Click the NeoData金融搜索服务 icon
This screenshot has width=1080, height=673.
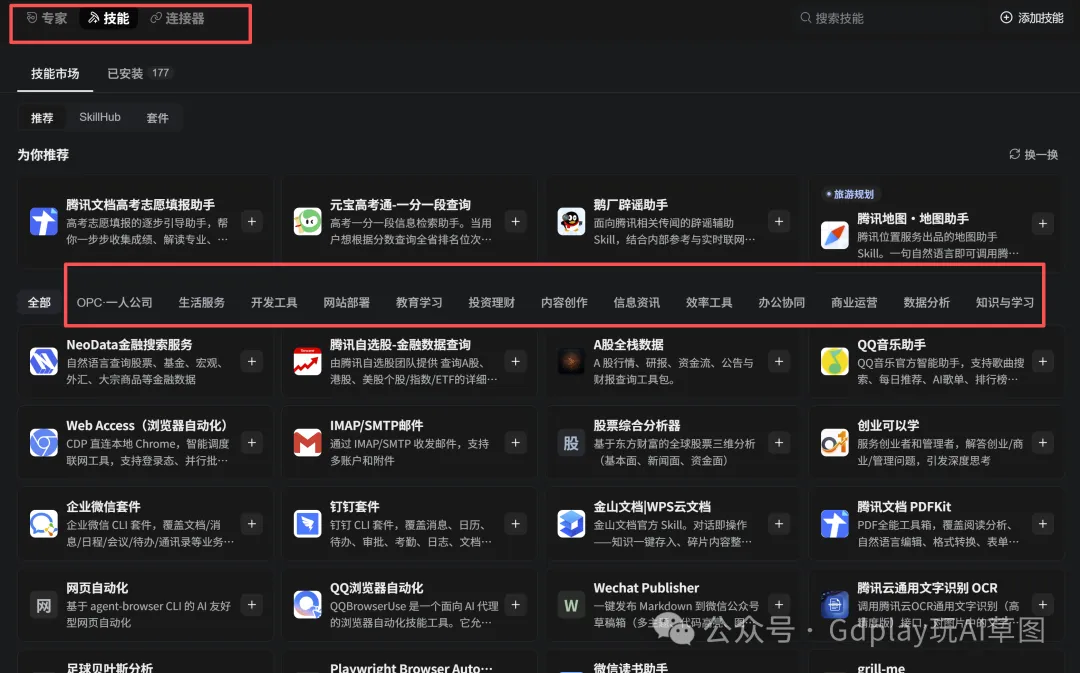[x=43, y=362]
